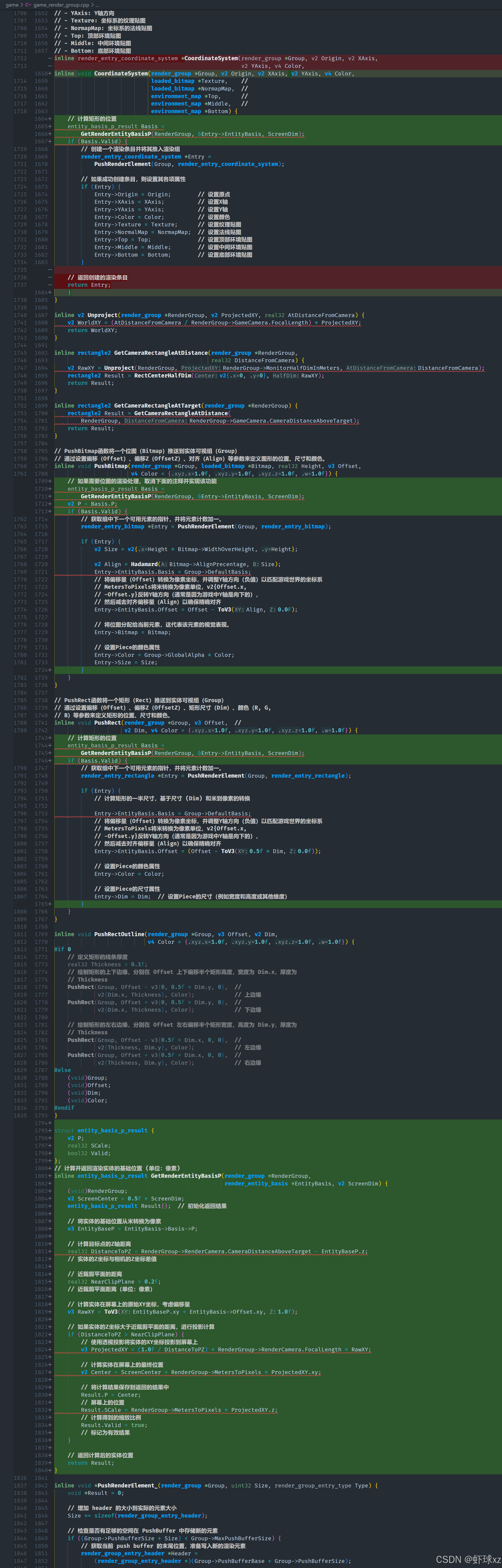Click the 'bool32 Valid;' struct member
The height and width of the screenshot is (1568, 502).
click(x=89, y=1153)
